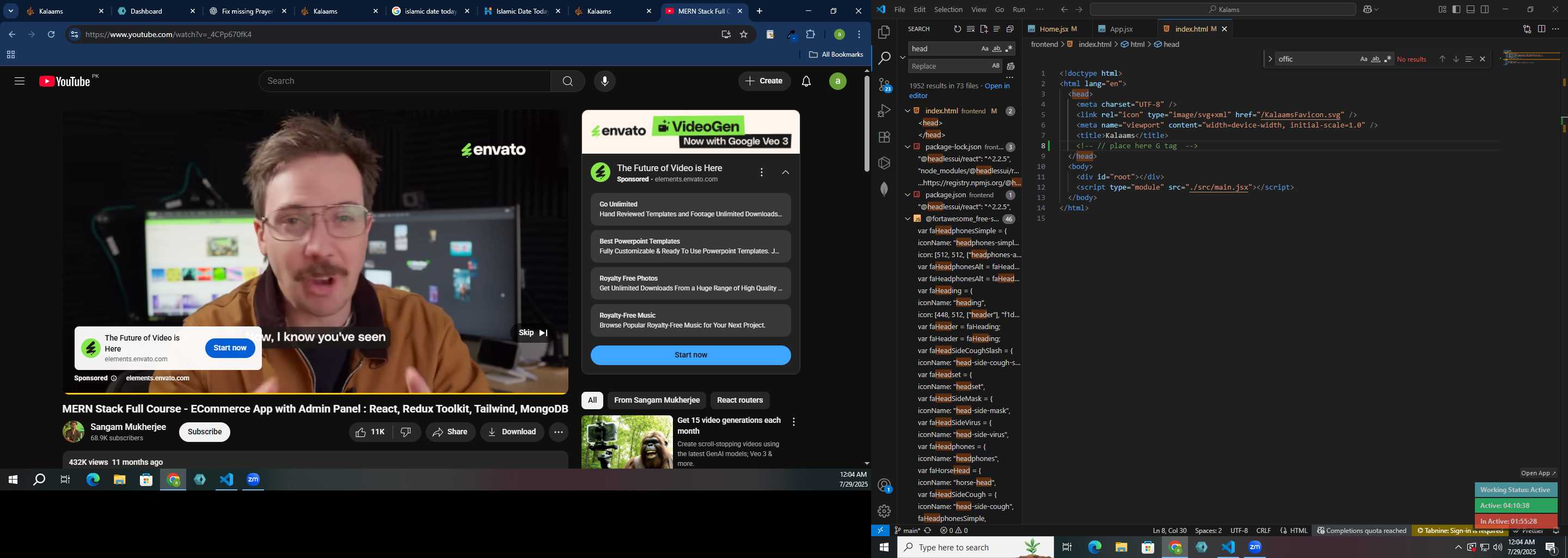Screen dimensions: 1568x558
Task: Switch to Dashboard tab in Chrome
Action: click(156, 11)
